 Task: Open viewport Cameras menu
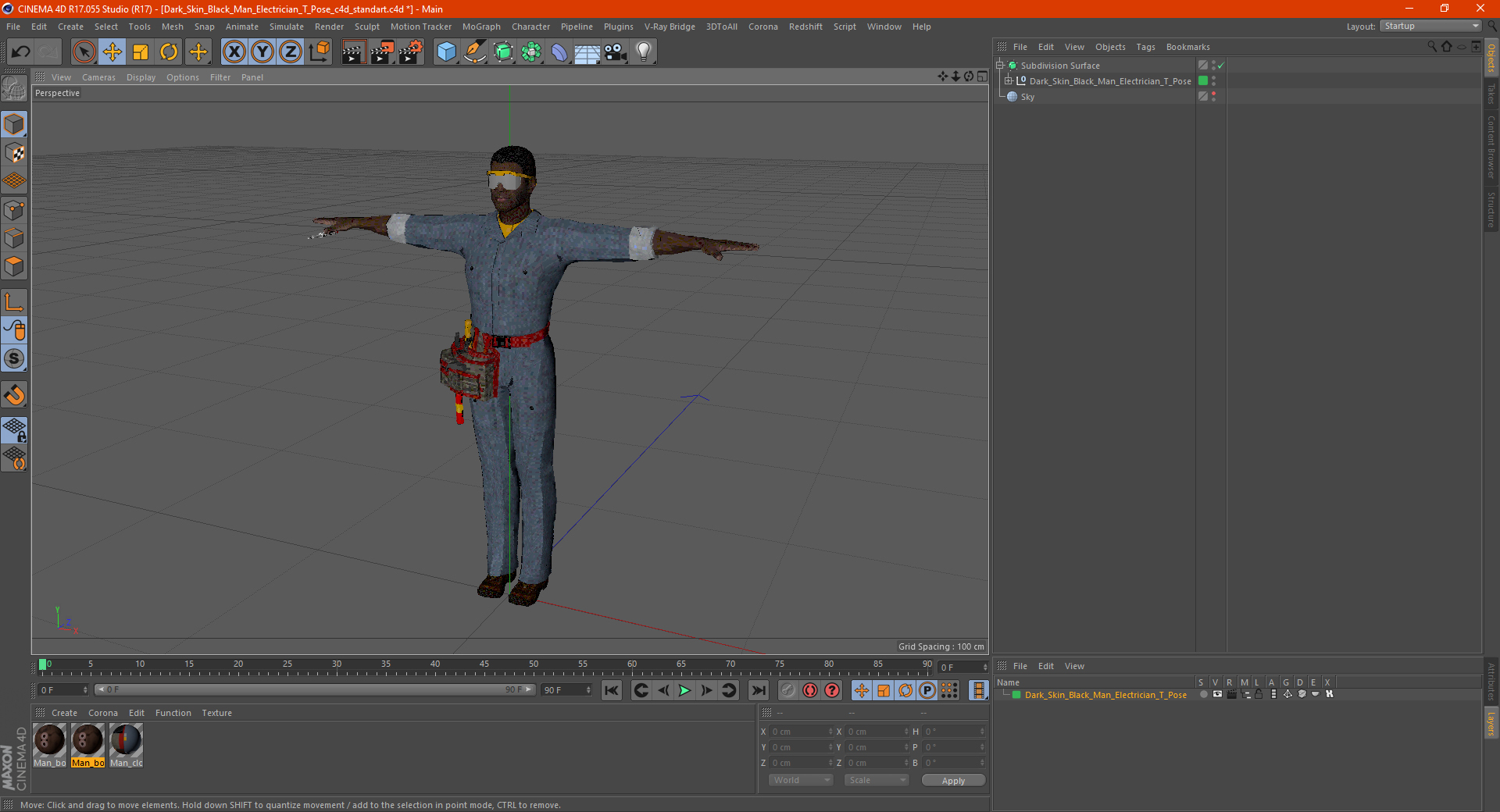[x=98, y=77]
